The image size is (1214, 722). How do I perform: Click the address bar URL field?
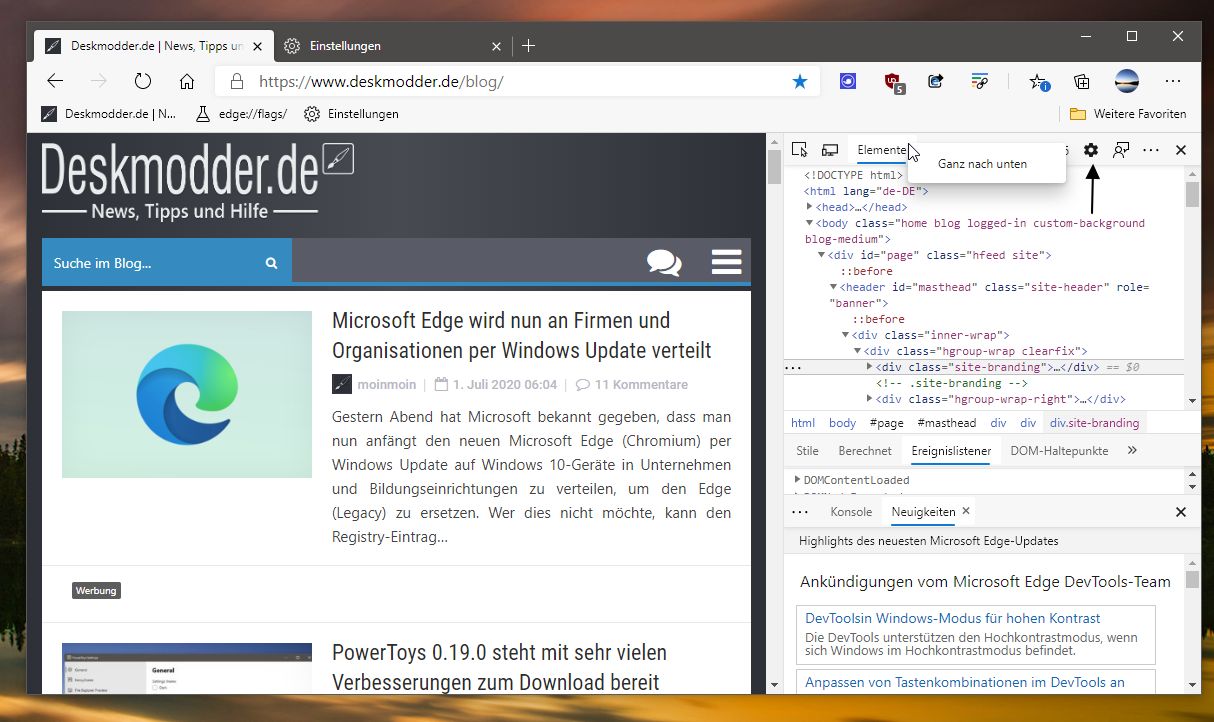coord(519,82)
